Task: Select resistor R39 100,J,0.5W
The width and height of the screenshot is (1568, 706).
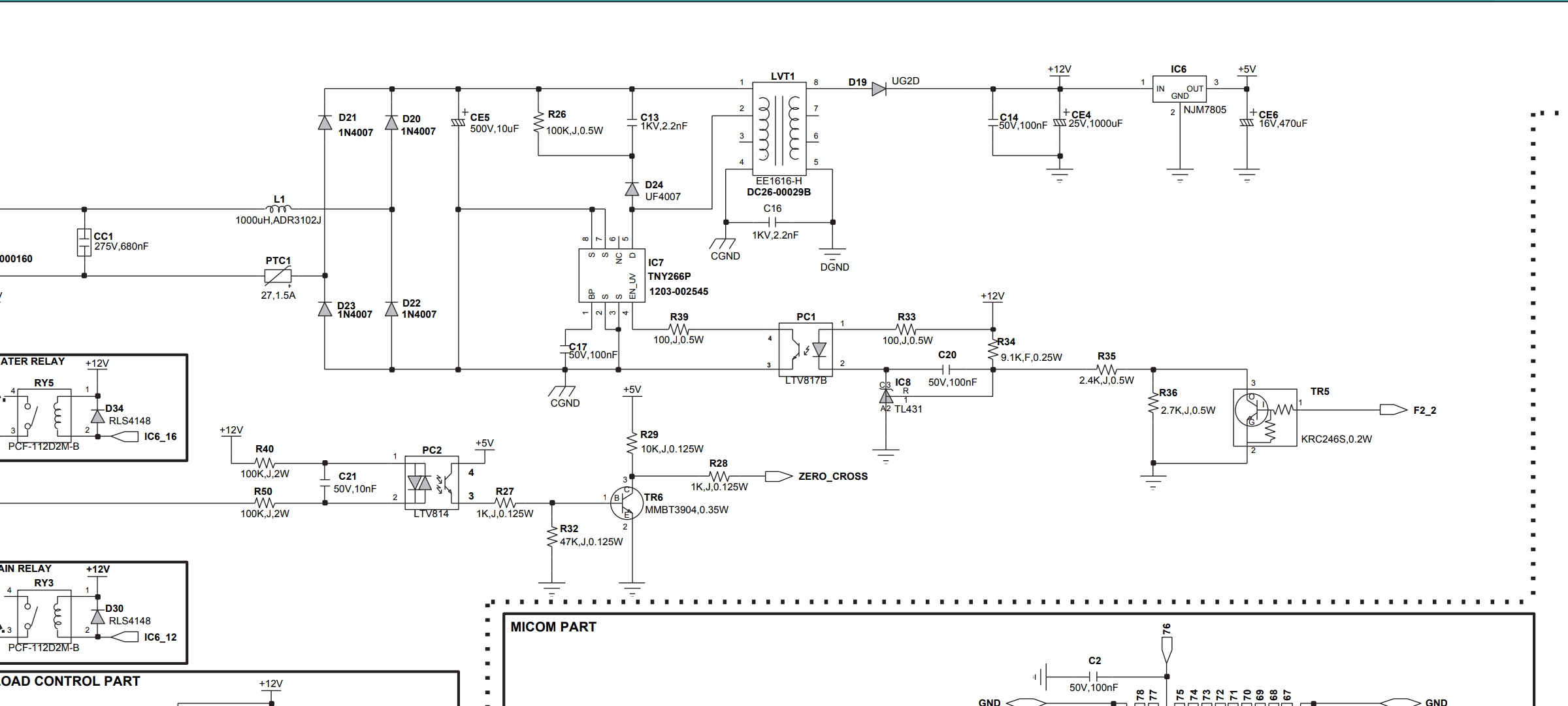Action: pyautogui.click(x=679, y=329)
